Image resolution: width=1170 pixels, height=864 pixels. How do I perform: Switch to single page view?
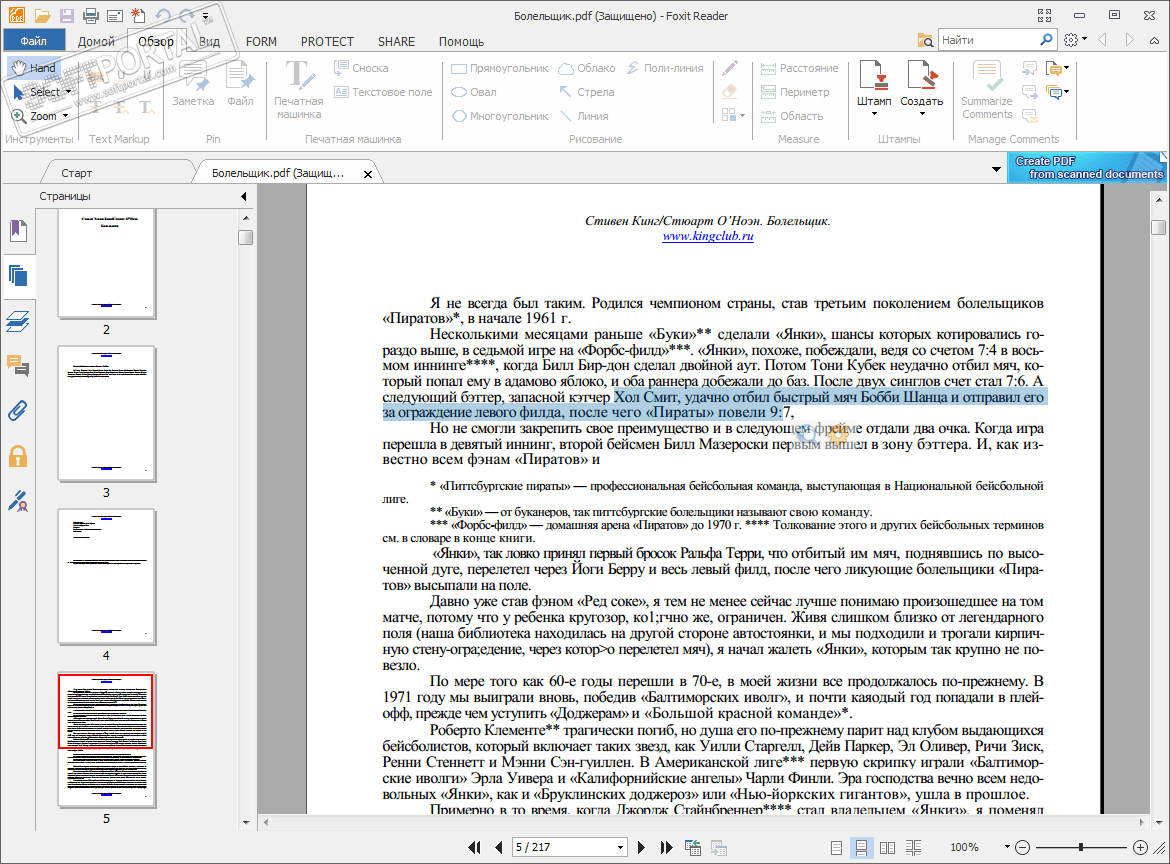[836, 848]
